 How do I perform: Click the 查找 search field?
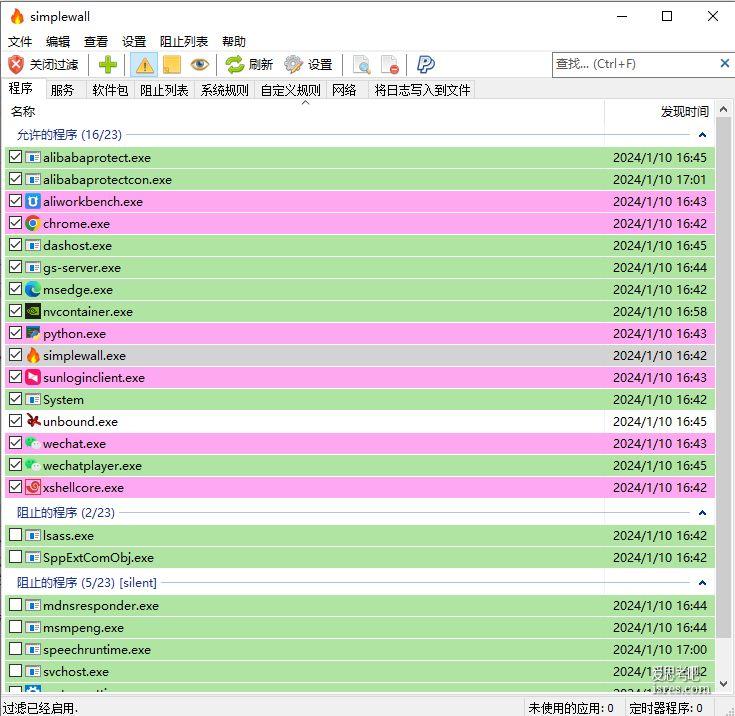point(635,64)
